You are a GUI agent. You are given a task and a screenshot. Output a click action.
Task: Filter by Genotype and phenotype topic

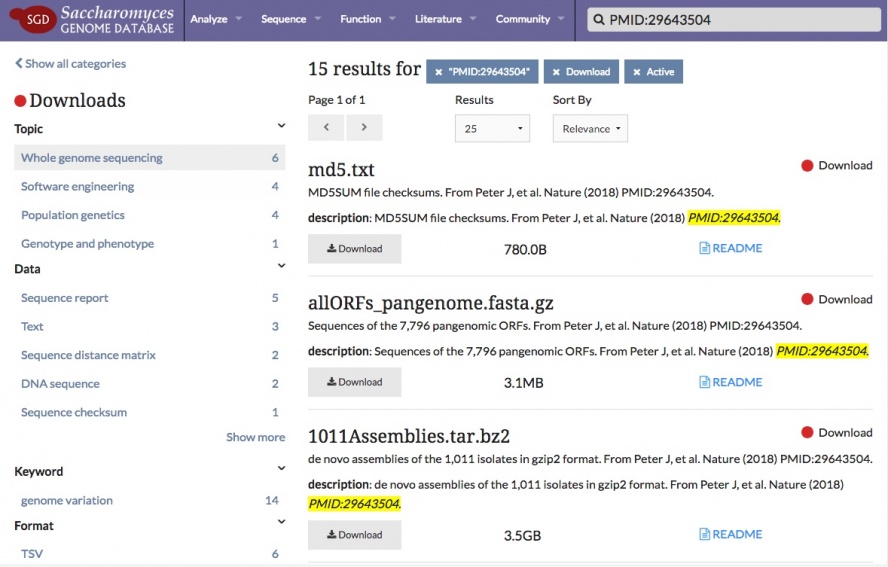(x=150, y=244)
